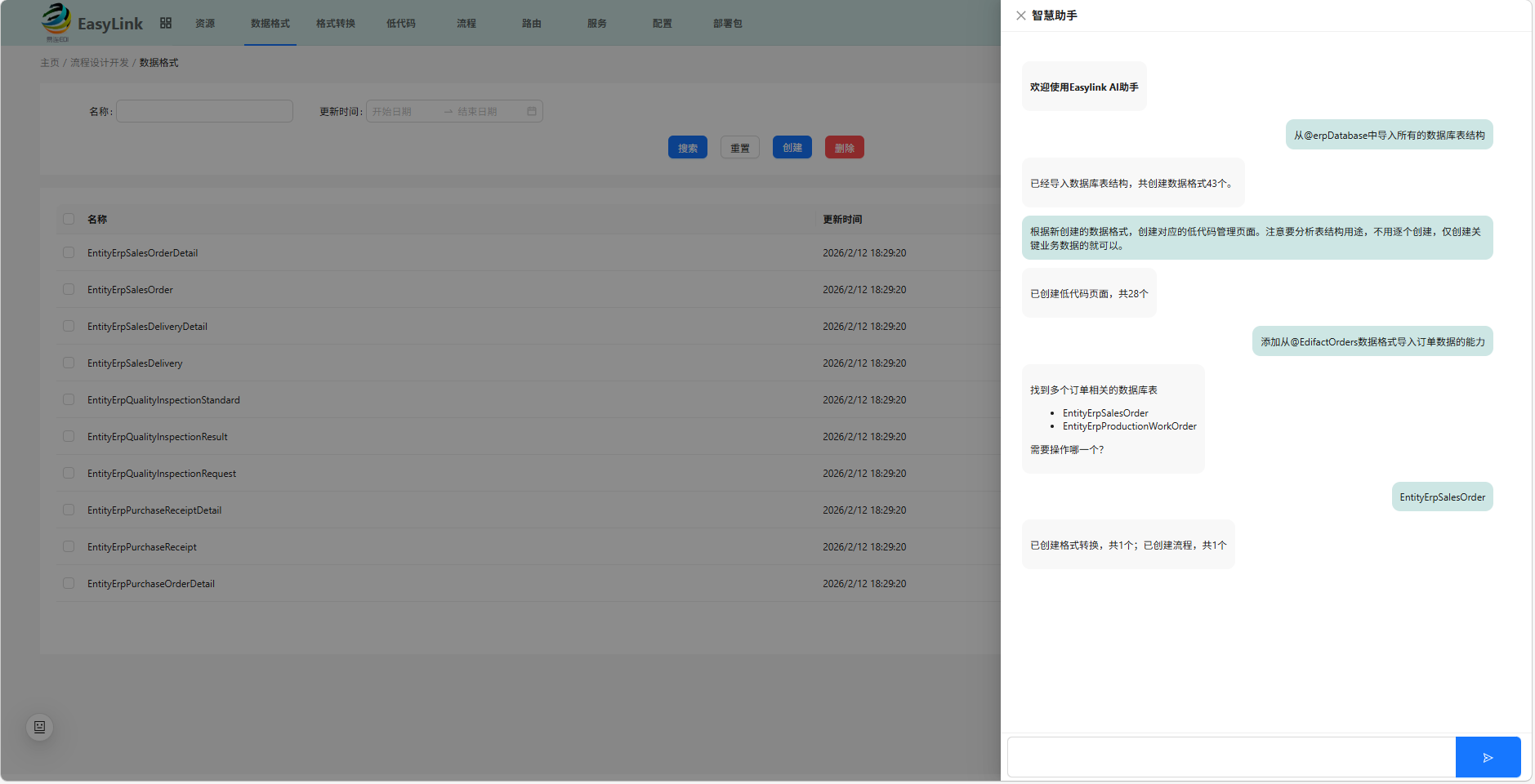Check the EntityErpSalesDelivery row checkbox
1535x784 pixels.
click(x=69, y=363)
